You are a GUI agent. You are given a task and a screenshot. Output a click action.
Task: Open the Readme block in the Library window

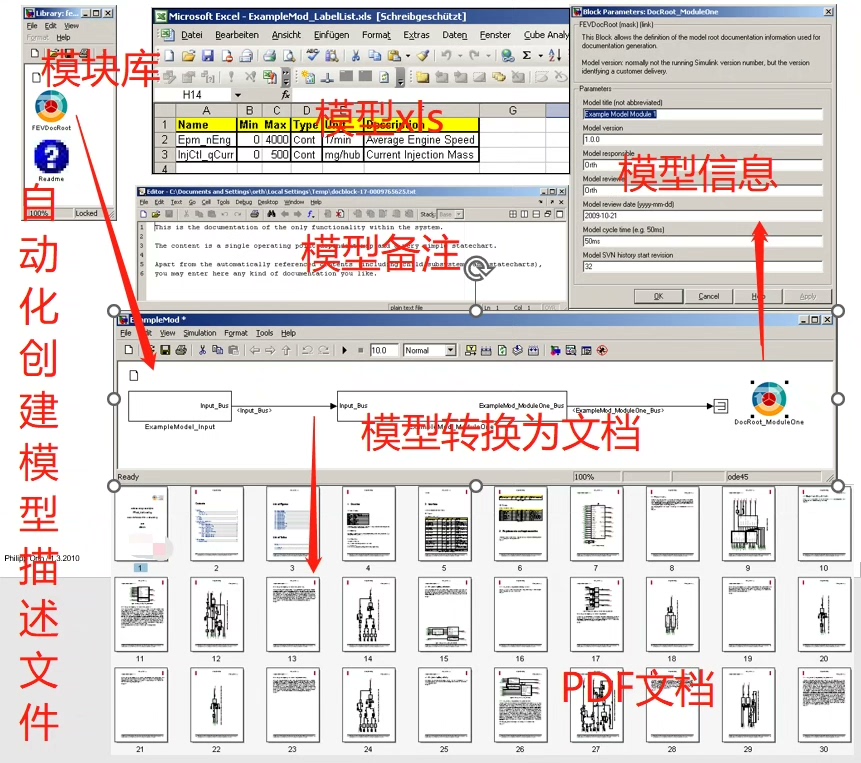pyautogui.click(x=51, y=156)
